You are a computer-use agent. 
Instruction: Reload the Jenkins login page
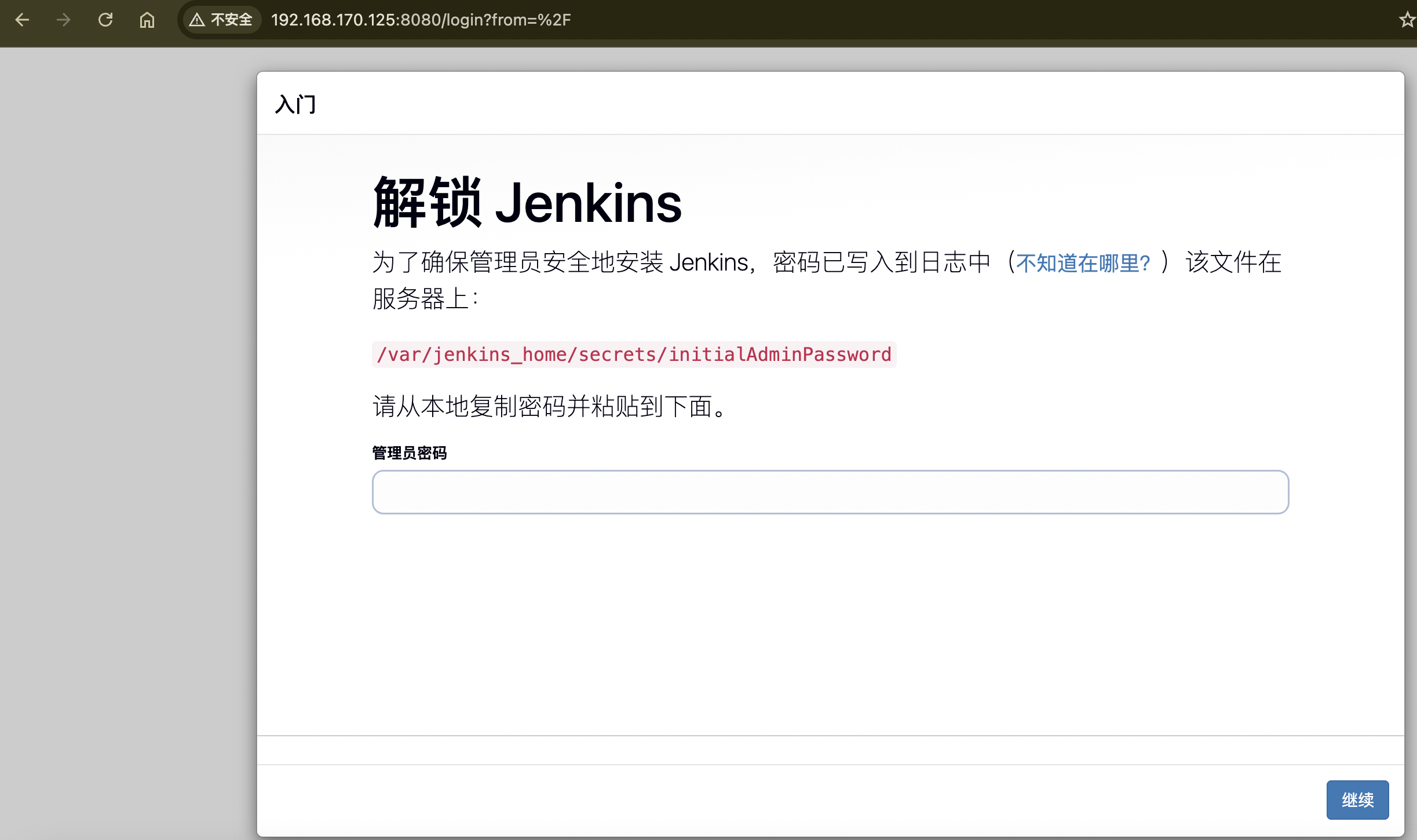pyautogui.click(x=105, y=20)
